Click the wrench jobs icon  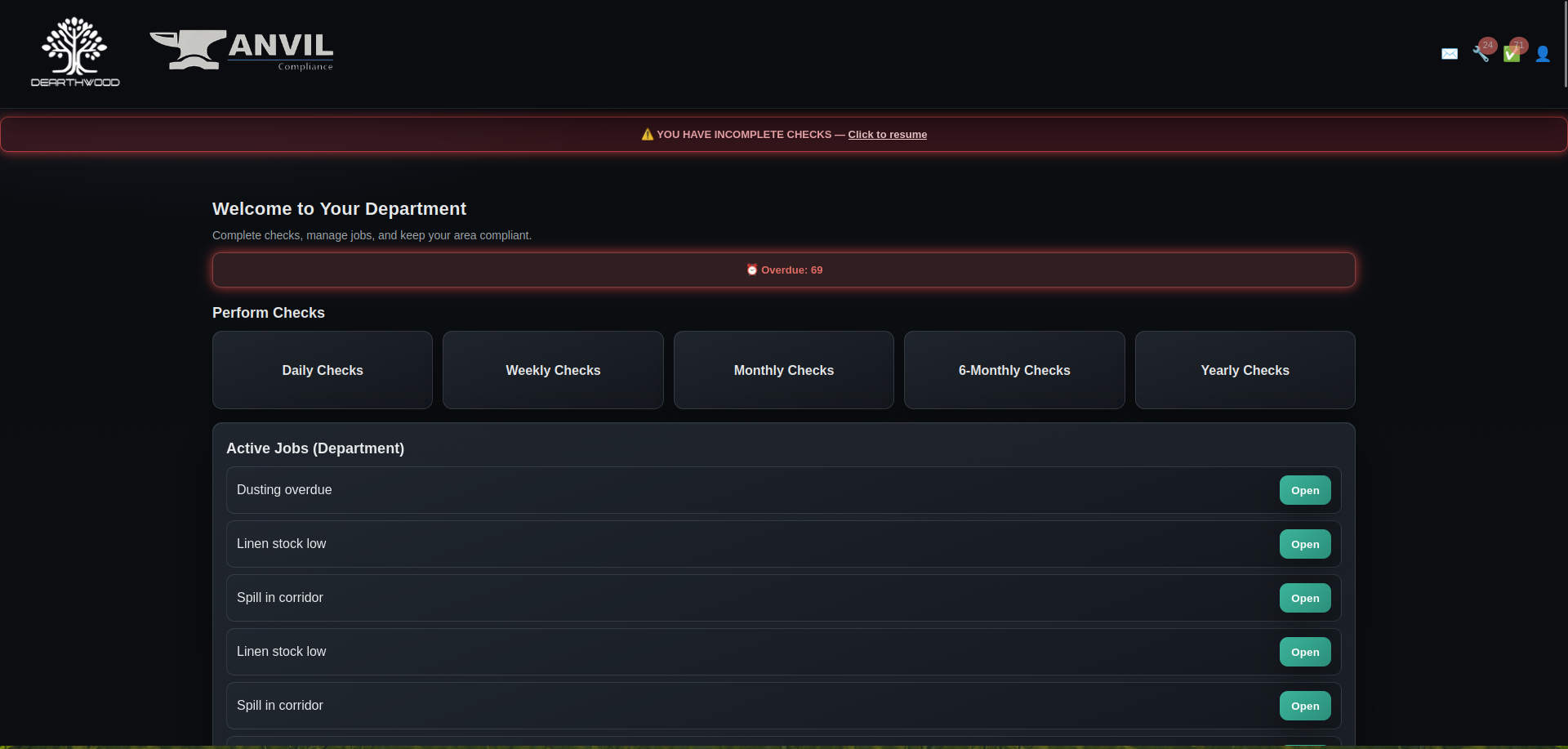[x=1480, y=54]
